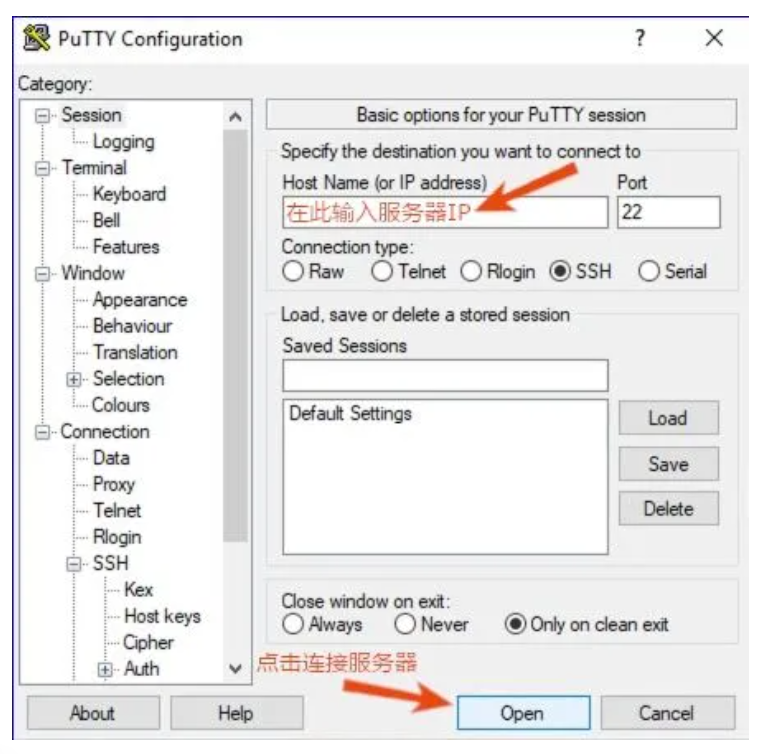Expand the Selection tree node

pyautogui.click(x=74, y=379)
